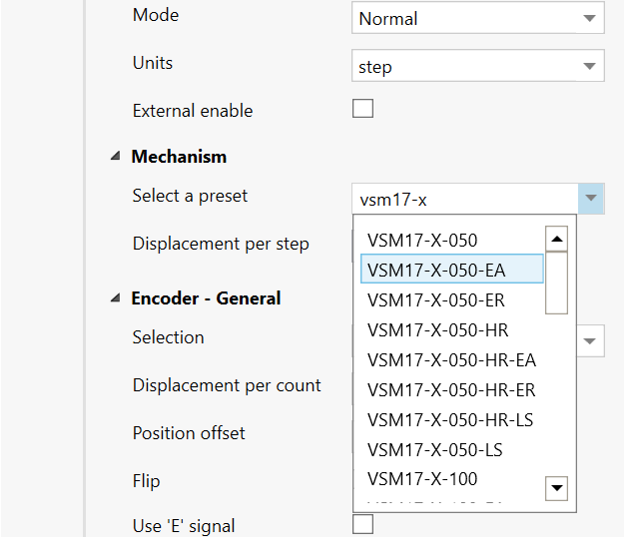Toggle the External enable checkbox
The image size is (624, 537).
[x=363, y=109]
